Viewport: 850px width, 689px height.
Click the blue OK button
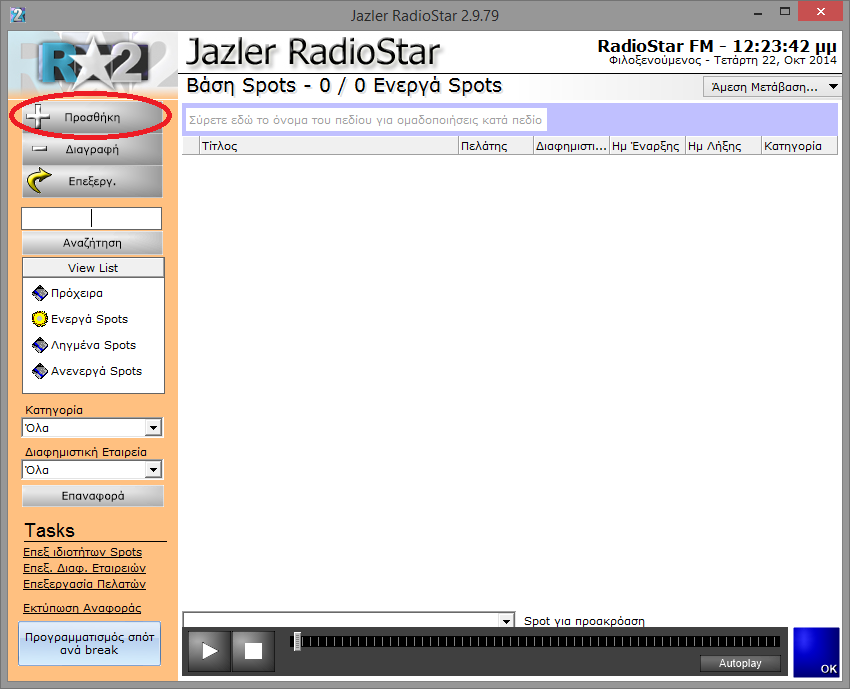pyautogui.click(x=816, y=652)
